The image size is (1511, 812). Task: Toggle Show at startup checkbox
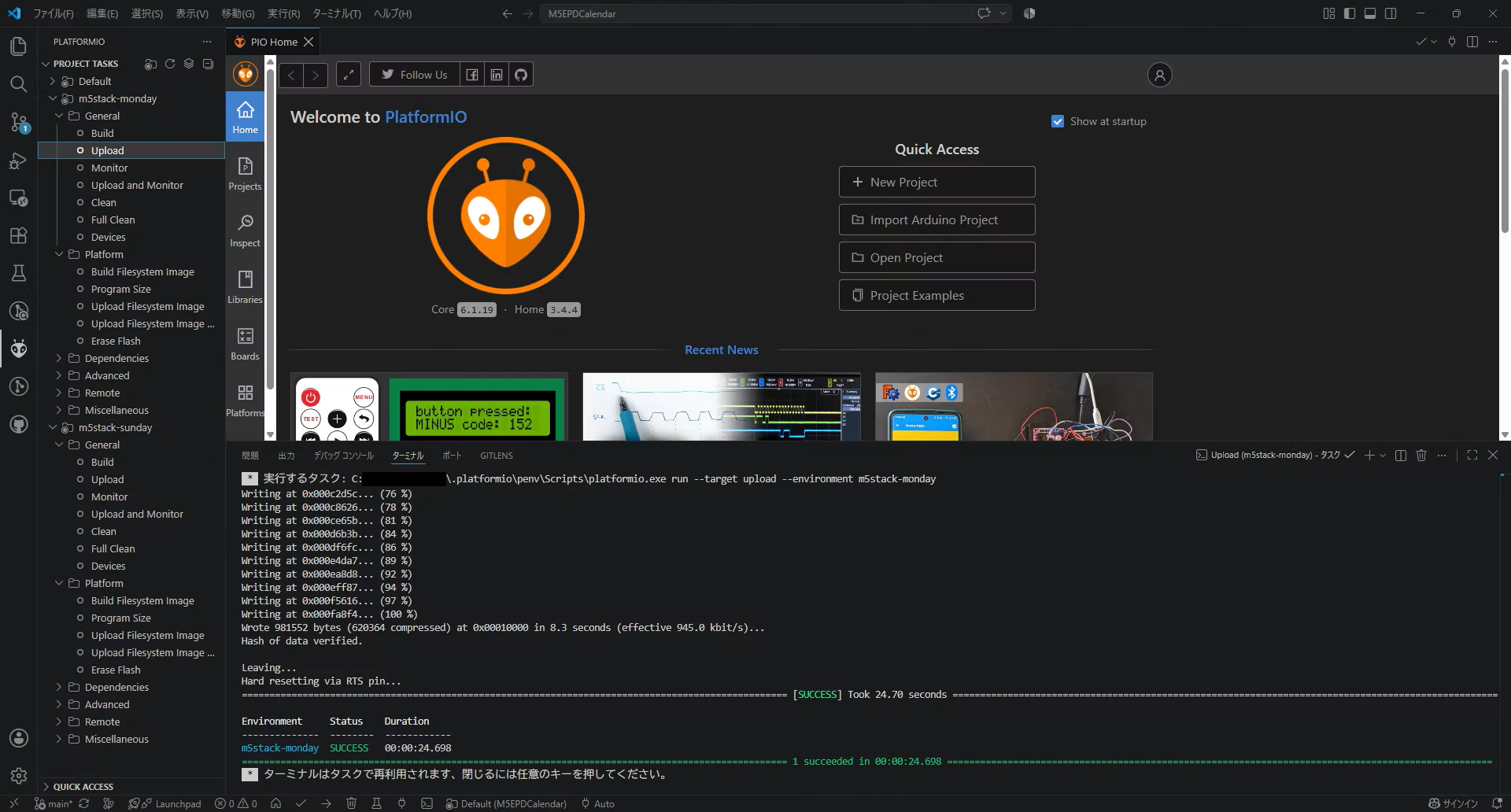pos(1058,122)
